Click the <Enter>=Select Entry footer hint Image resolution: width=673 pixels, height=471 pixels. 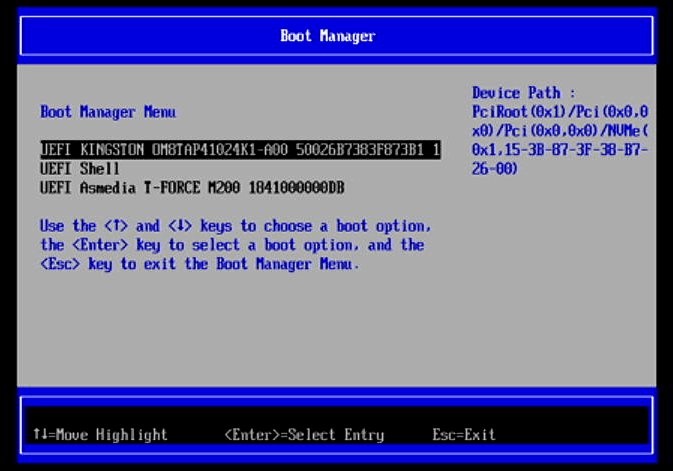coord(304,435)
